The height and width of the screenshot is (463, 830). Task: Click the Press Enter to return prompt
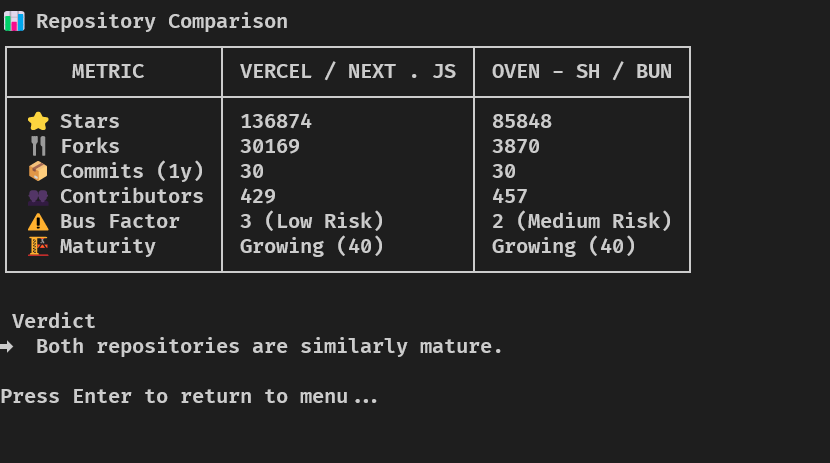click(189, 396)
